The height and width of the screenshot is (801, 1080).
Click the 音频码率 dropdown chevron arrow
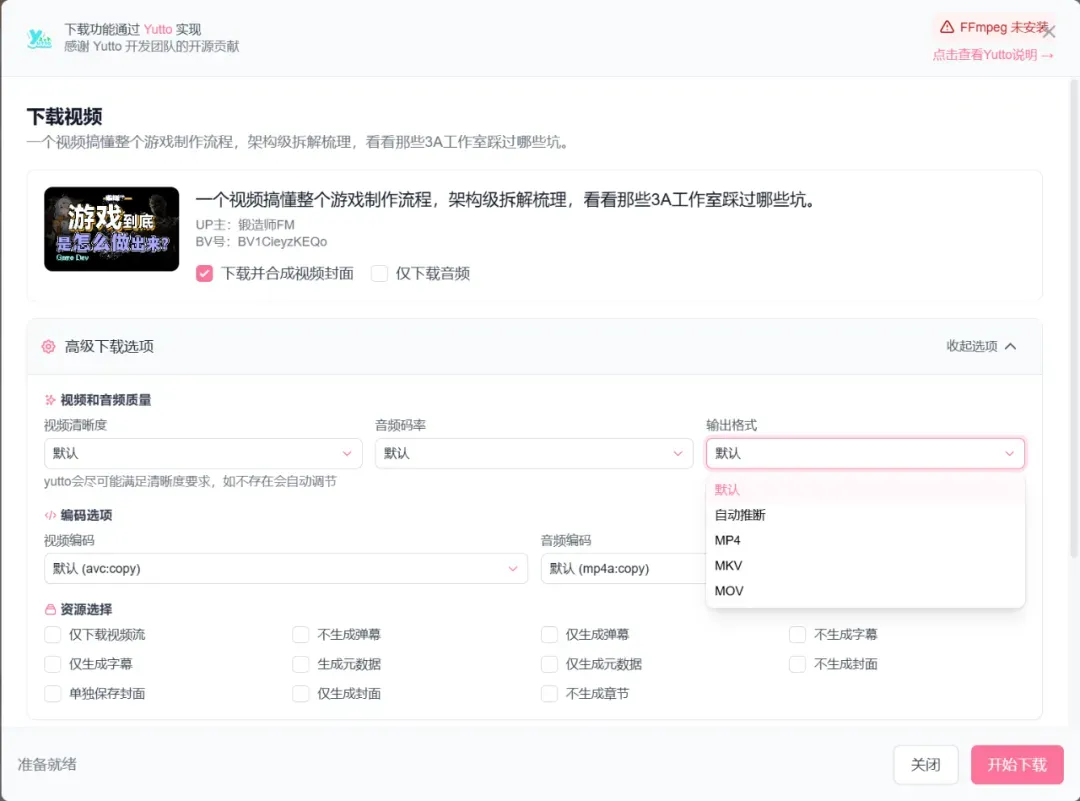click(x=678, y=453)
